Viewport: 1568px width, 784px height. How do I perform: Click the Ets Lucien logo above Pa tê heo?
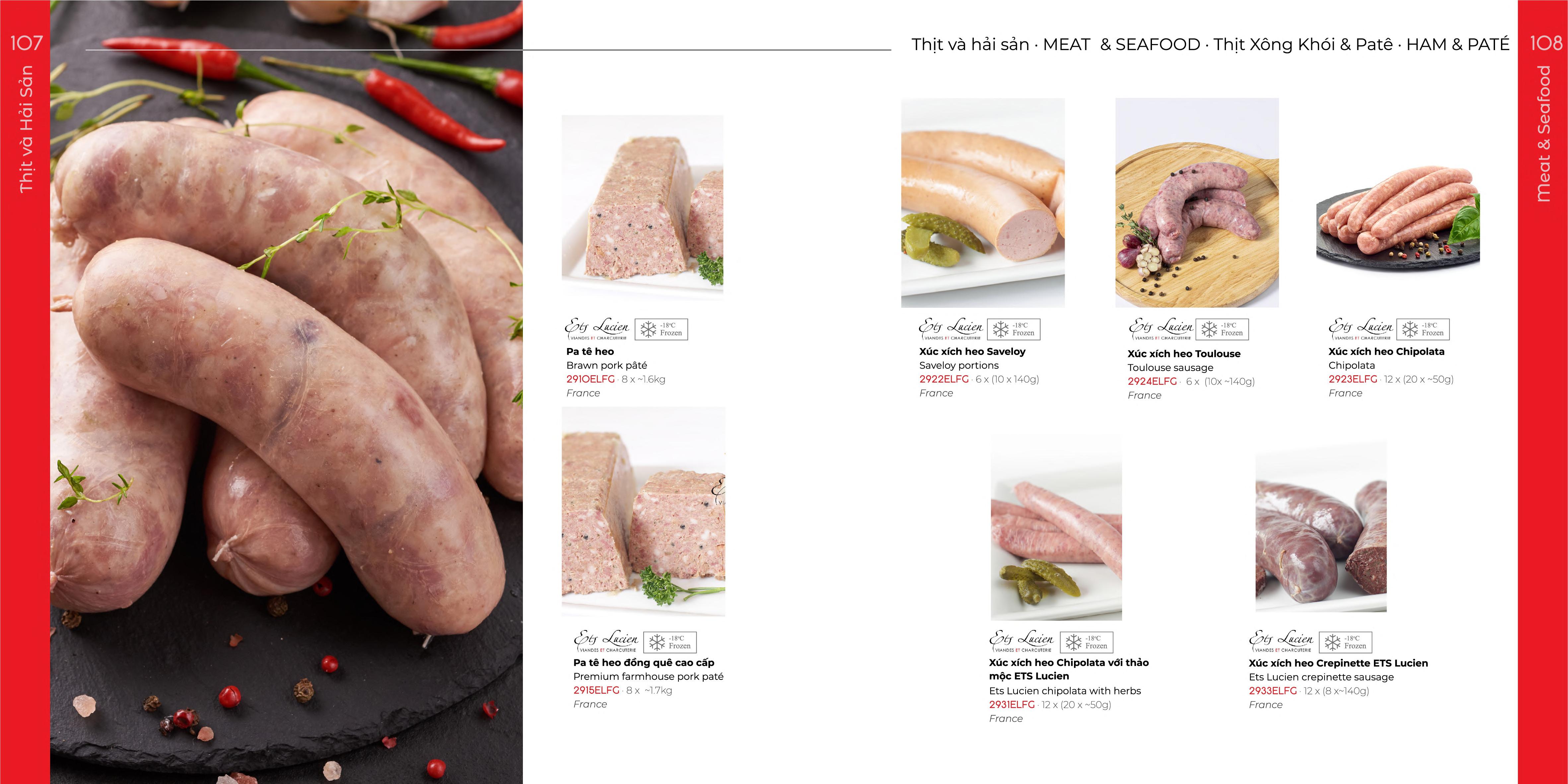597,329
